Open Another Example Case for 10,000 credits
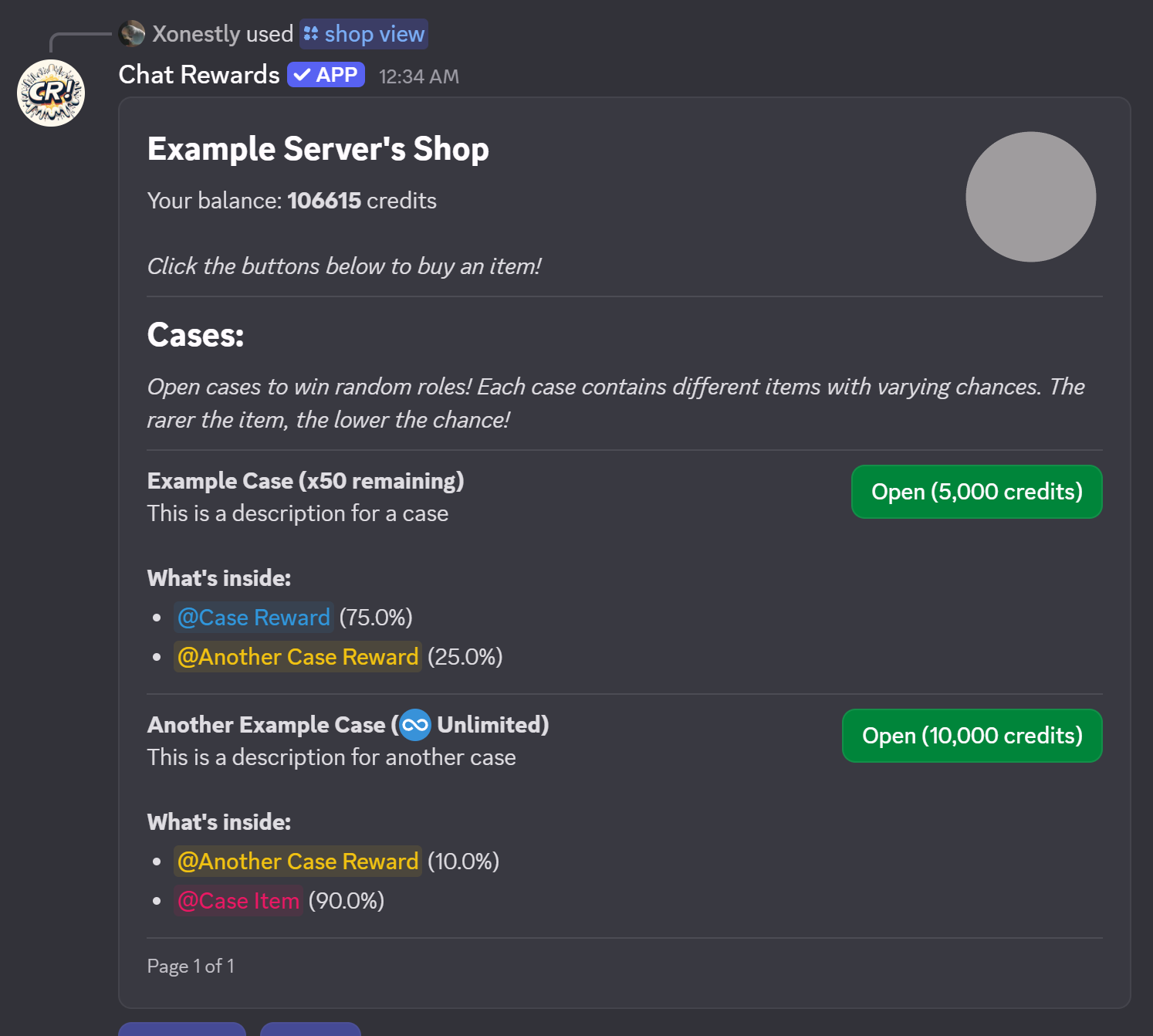The width and height of the screenshot is (1153, 1036). [972, 736]
